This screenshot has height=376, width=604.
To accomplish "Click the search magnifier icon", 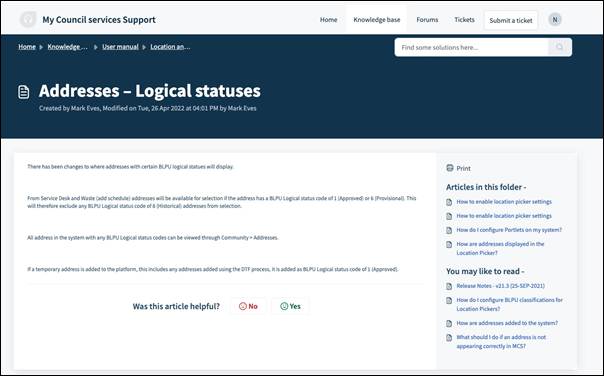I will click(x=559, y=47).
